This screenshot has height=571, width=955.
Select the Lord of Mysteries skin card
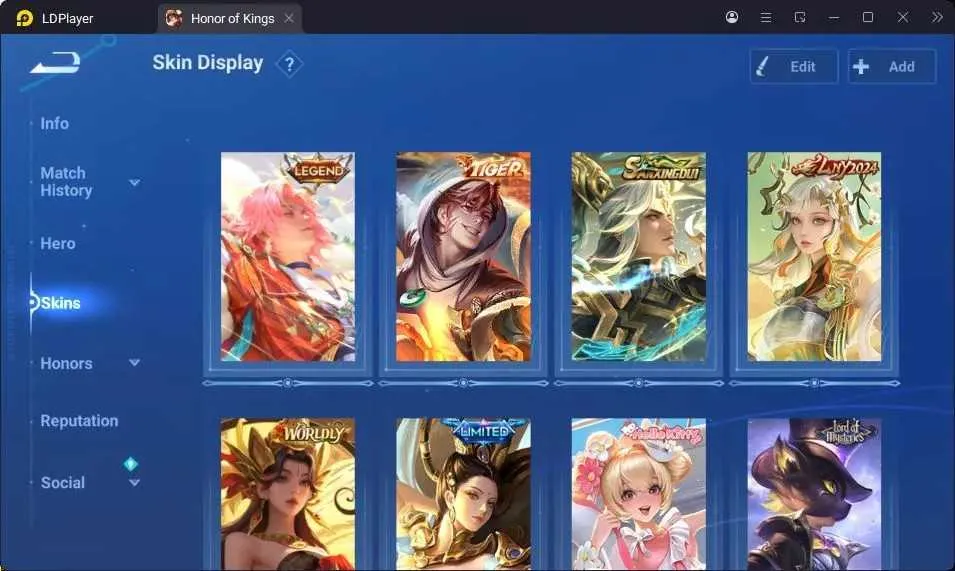814,494
